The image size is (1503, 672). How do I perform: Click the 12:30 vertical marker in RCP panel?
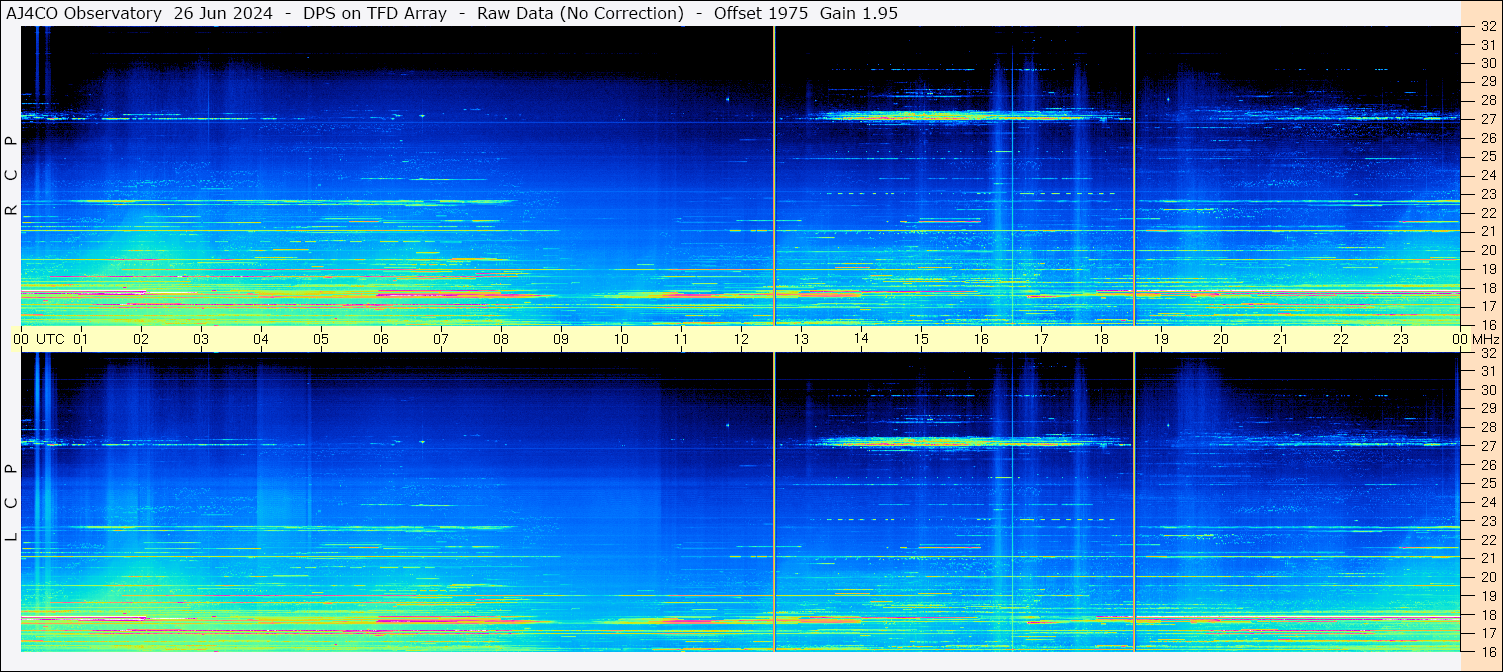point(774,175)
